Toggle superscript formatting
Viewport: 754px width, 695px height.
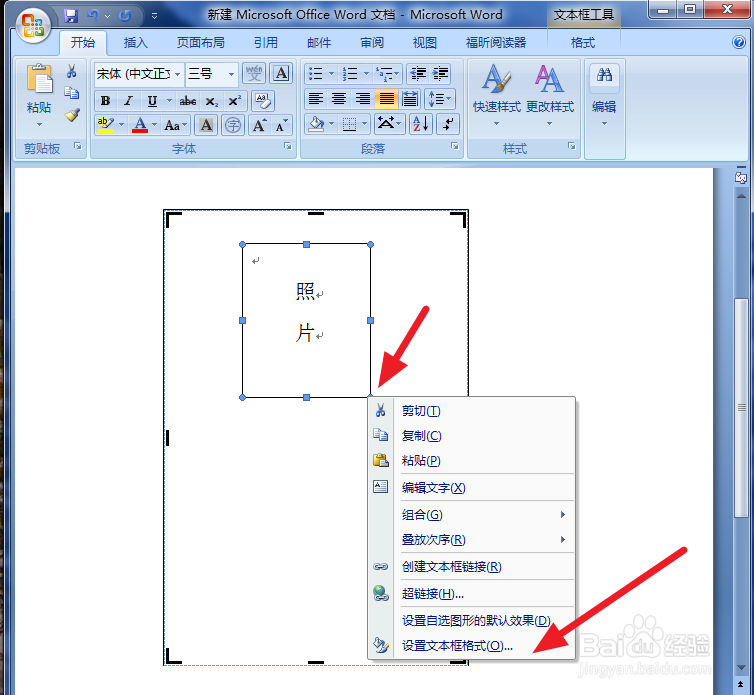point(235,101)
